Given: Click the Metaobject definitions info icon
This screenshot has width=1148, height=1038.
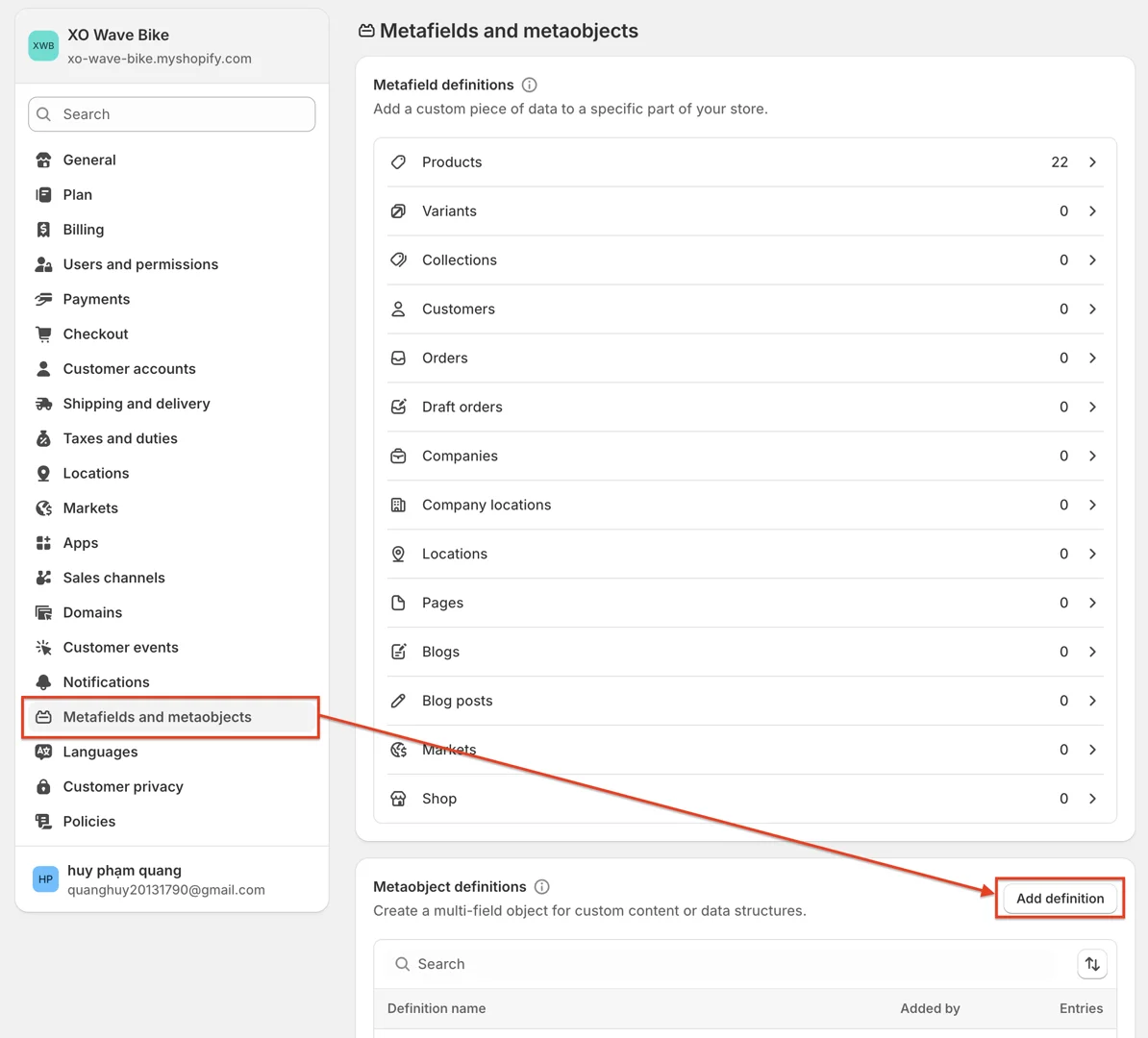Looking at the screenshot, I should [541, 887].
